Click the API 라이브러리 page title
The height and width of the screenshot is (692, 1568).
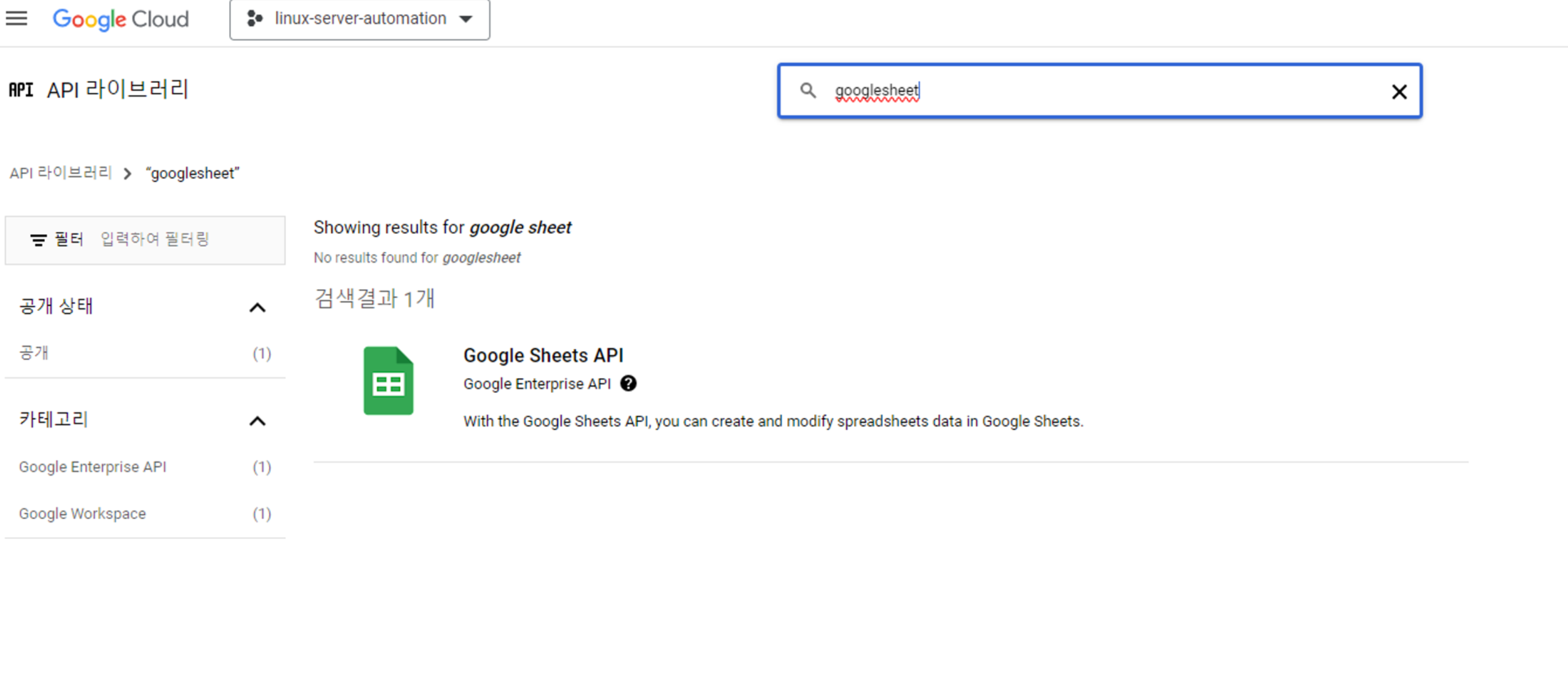pyautogui.click(x=118, y=90)
